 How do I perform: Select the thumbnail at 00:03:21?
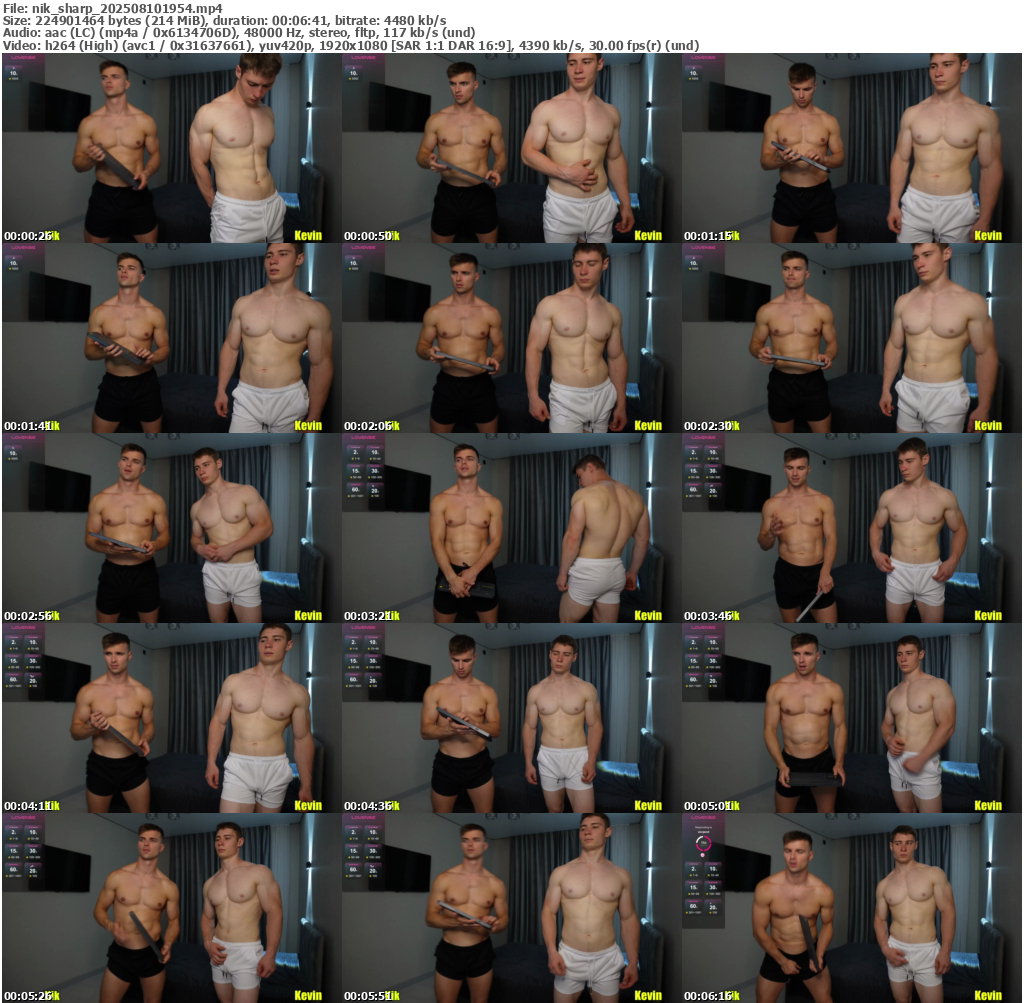click(510, 528)
